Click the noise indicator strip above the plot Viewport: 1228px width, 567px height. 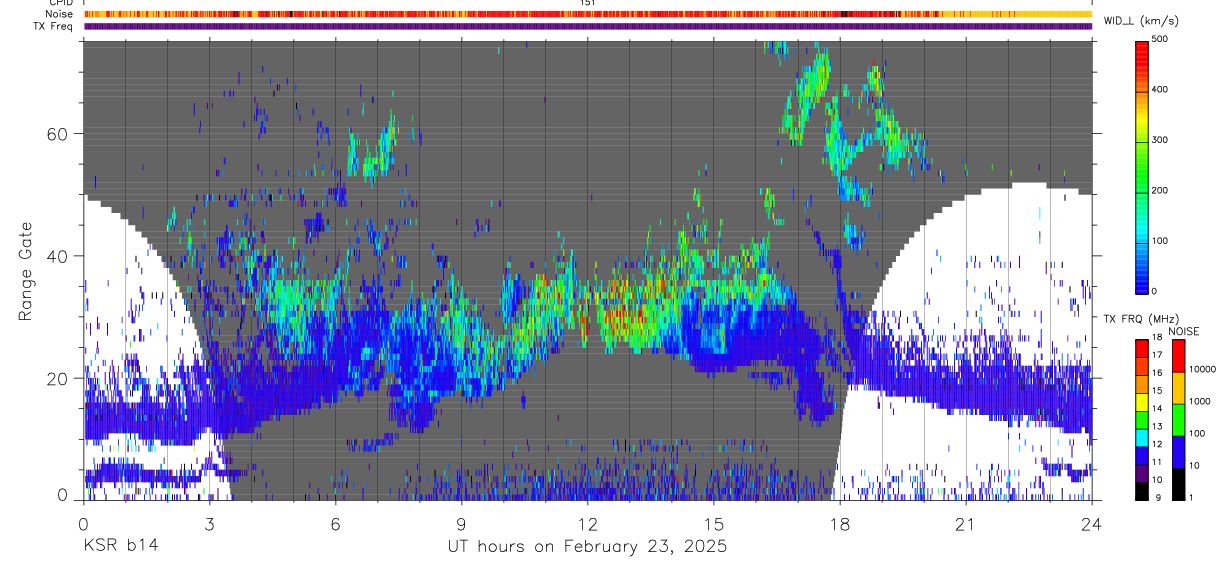(x=587, y=14)
